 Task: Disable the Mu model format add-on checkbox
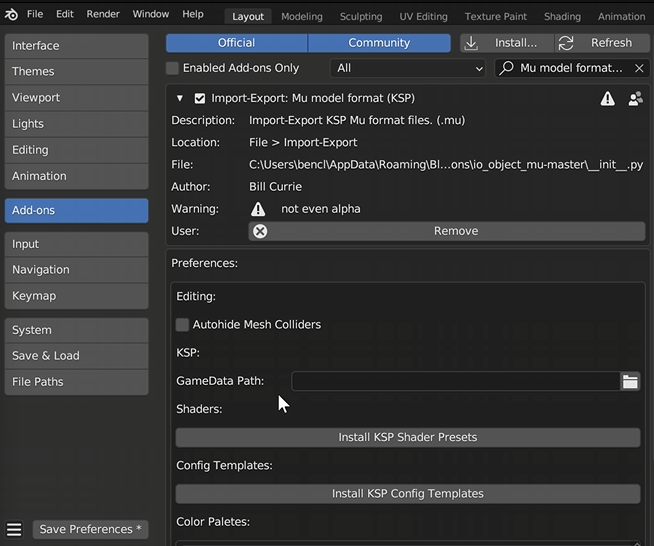point(200,99)
